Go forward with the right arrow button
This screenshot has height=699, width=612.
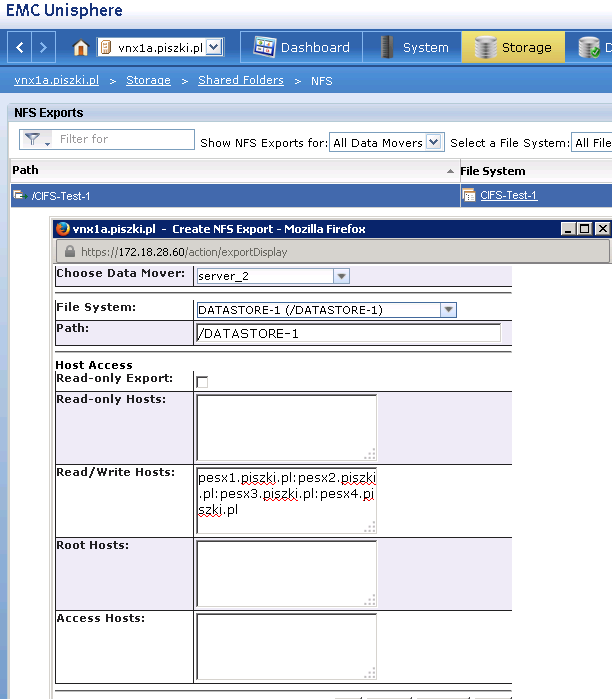tap(43, 47)
